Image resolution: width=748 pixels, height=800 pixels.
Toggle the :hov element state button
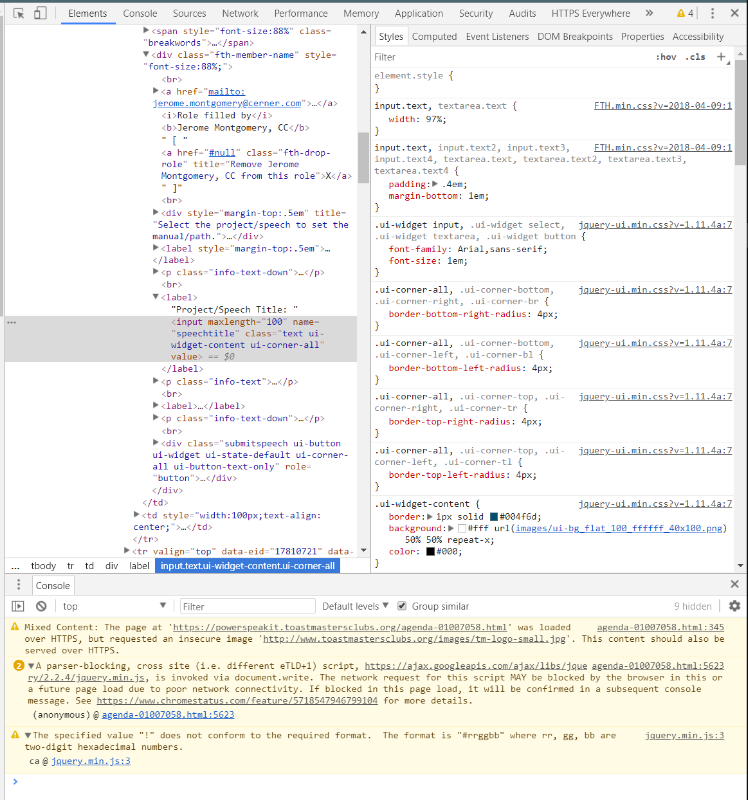click(666, 57)
